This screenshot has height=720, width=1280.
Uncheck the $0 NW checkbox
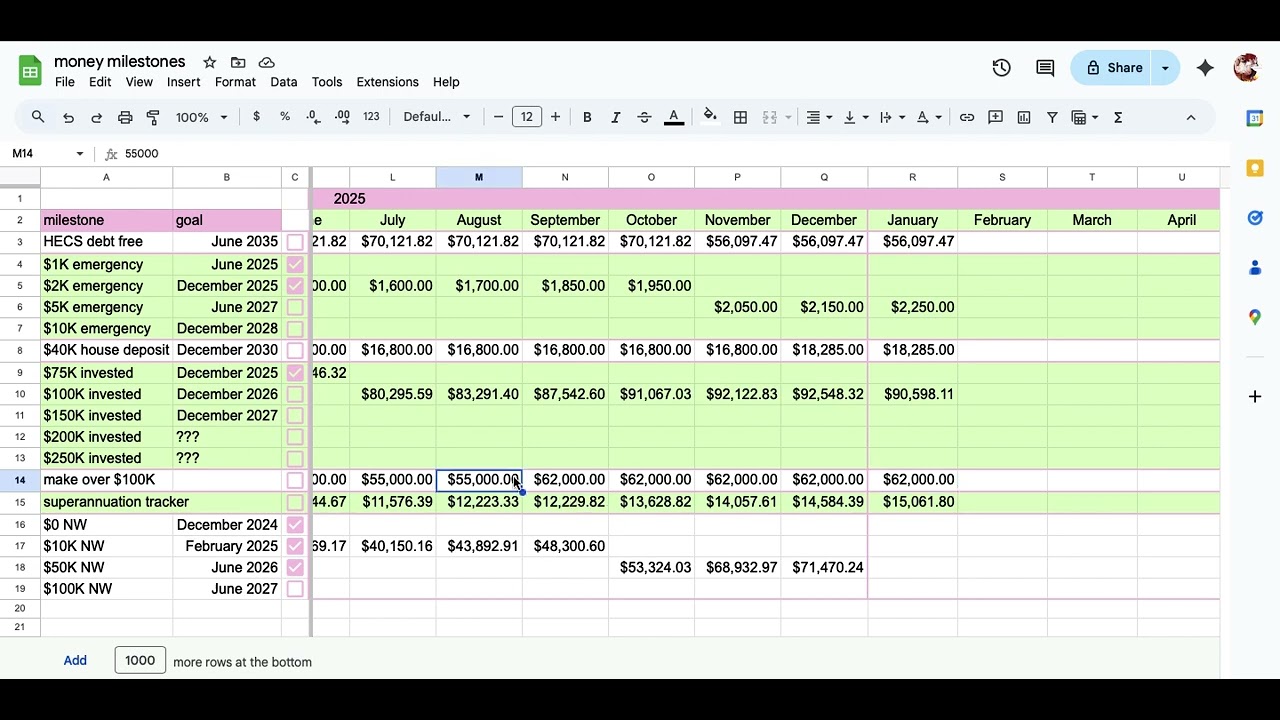pyautogui.click(x=295, y=525)
